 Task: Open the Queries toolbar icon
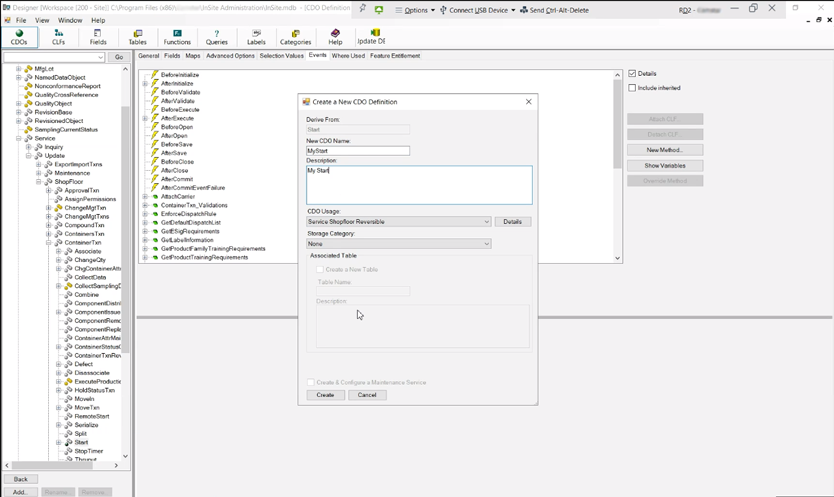point(216,37)
